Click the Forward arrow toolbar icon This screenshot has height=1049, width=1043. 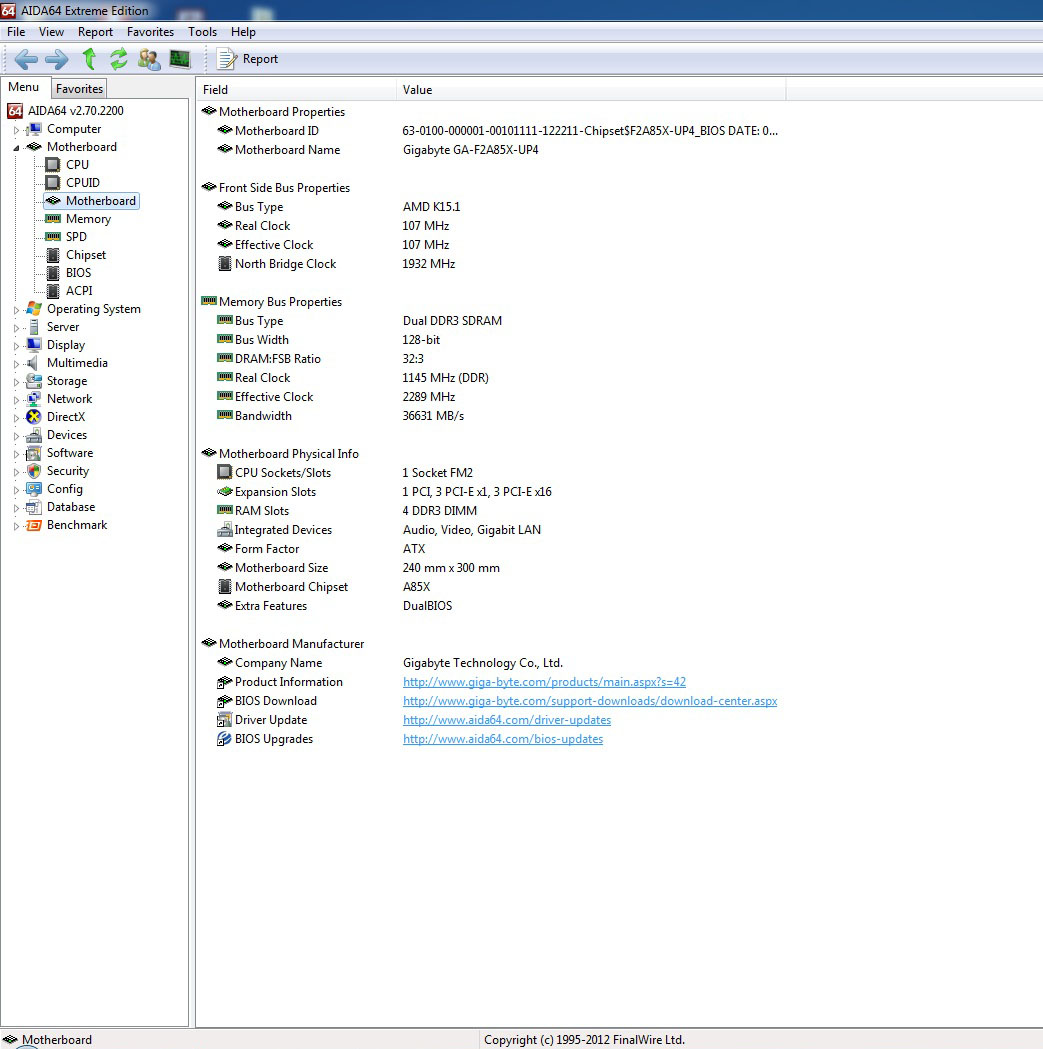coord(57,60)
